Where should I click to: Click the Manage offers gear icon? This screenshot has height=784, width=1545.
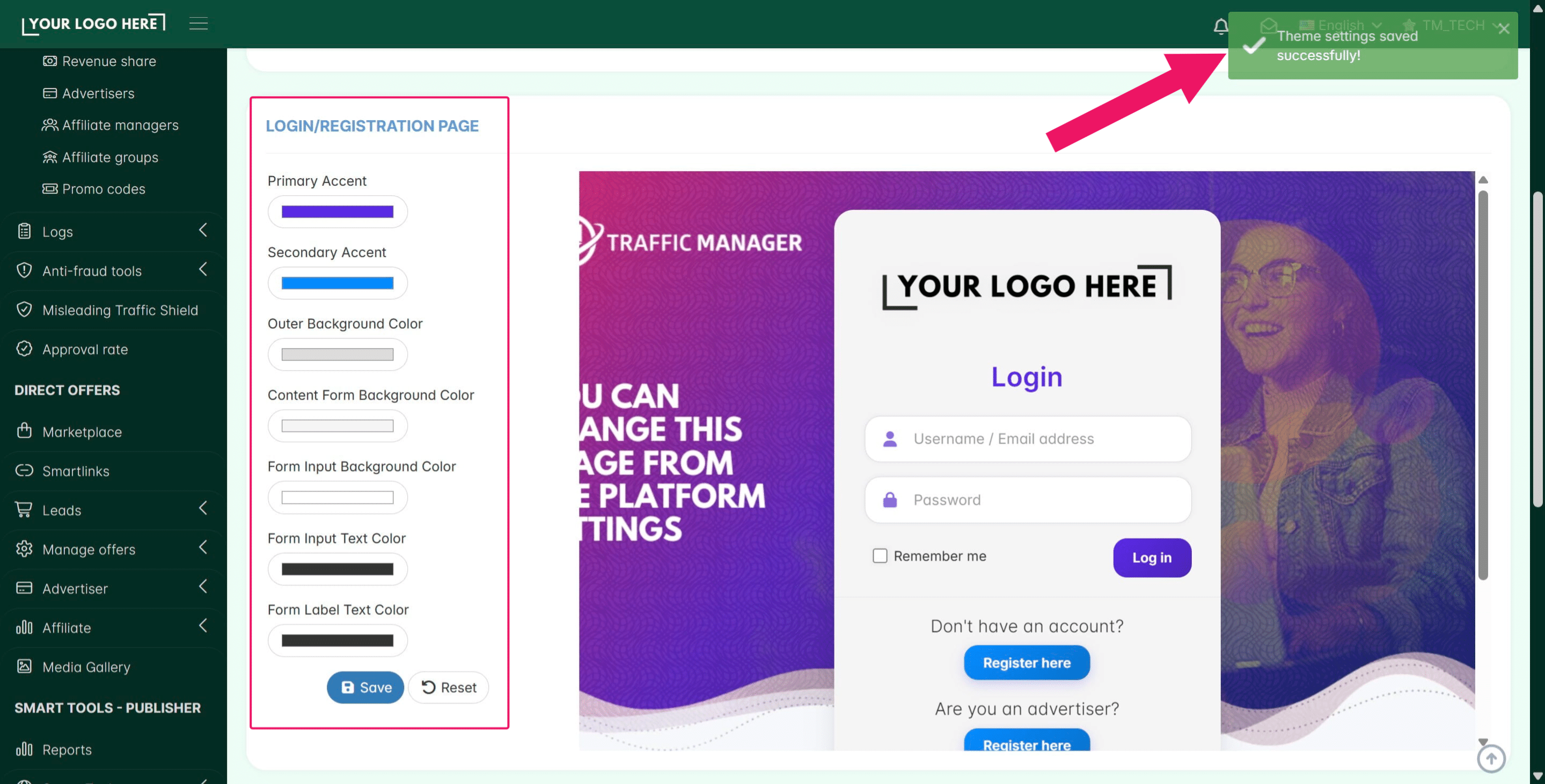pyautogui.click(x=24, y=549)
